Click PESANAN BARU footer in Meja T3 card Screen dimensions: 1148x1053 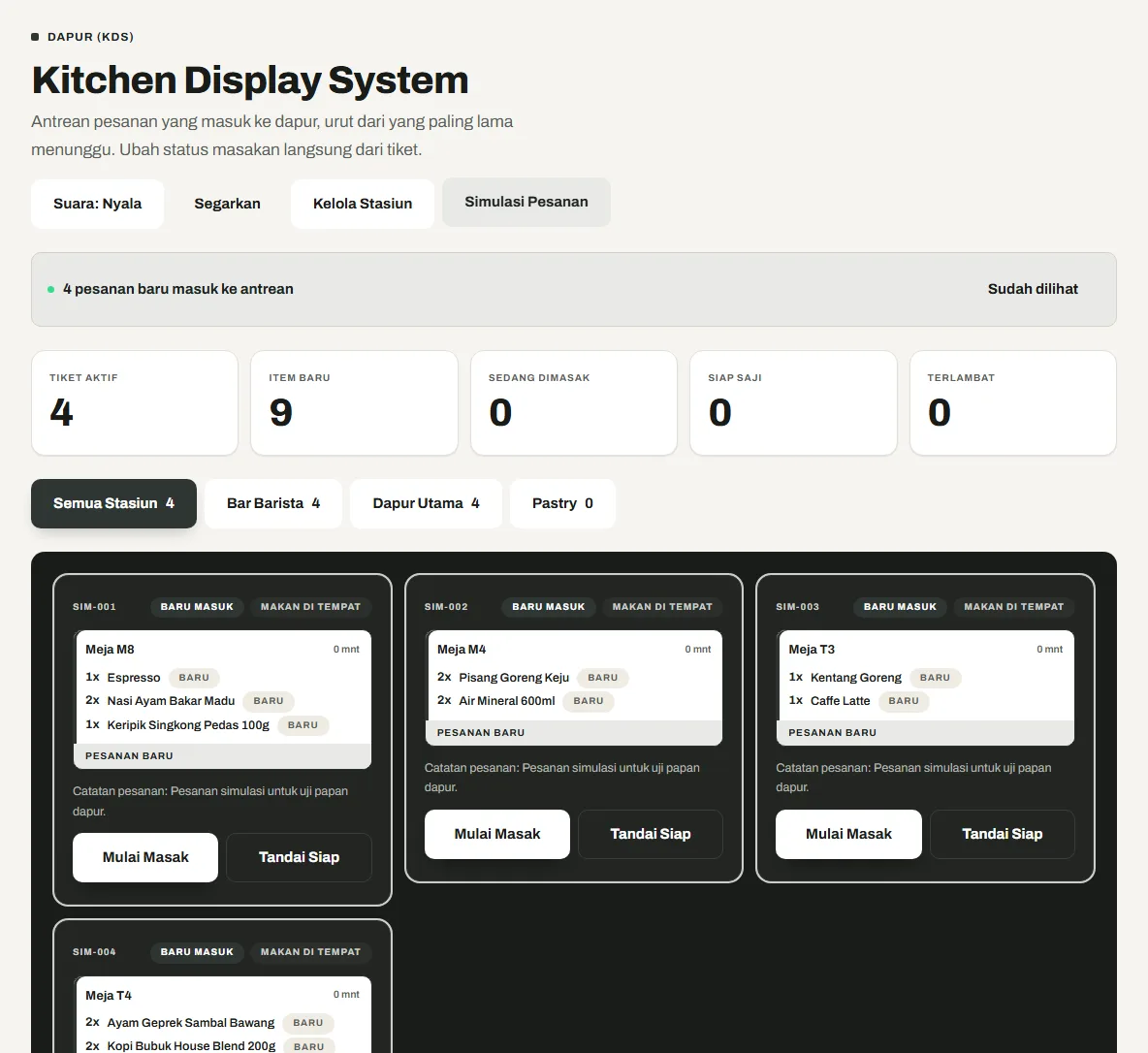[925, 733]
